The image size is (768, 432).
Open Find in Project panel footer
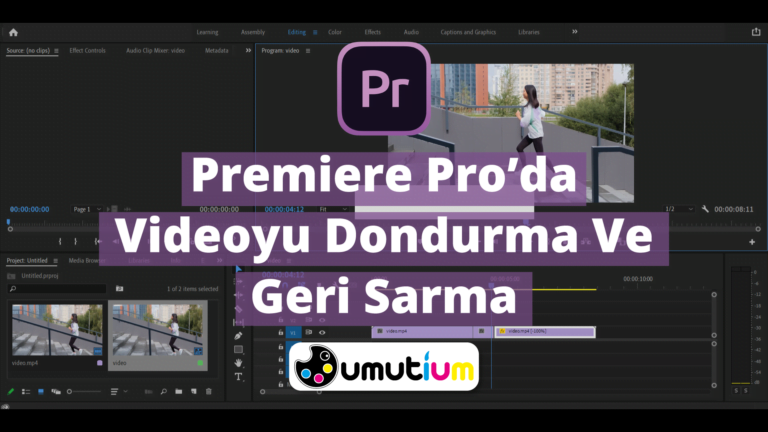pyautogui.click(x=164, y=391)
